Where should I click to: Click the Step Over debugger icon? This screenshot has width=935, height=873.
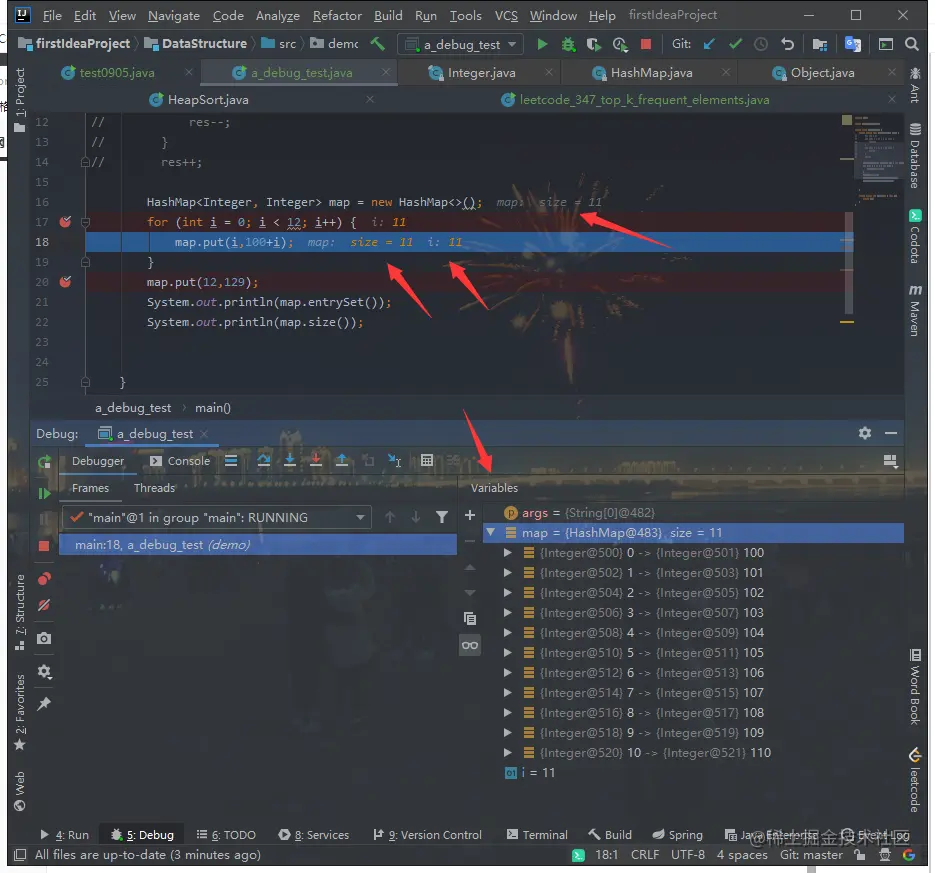point(264,460)
